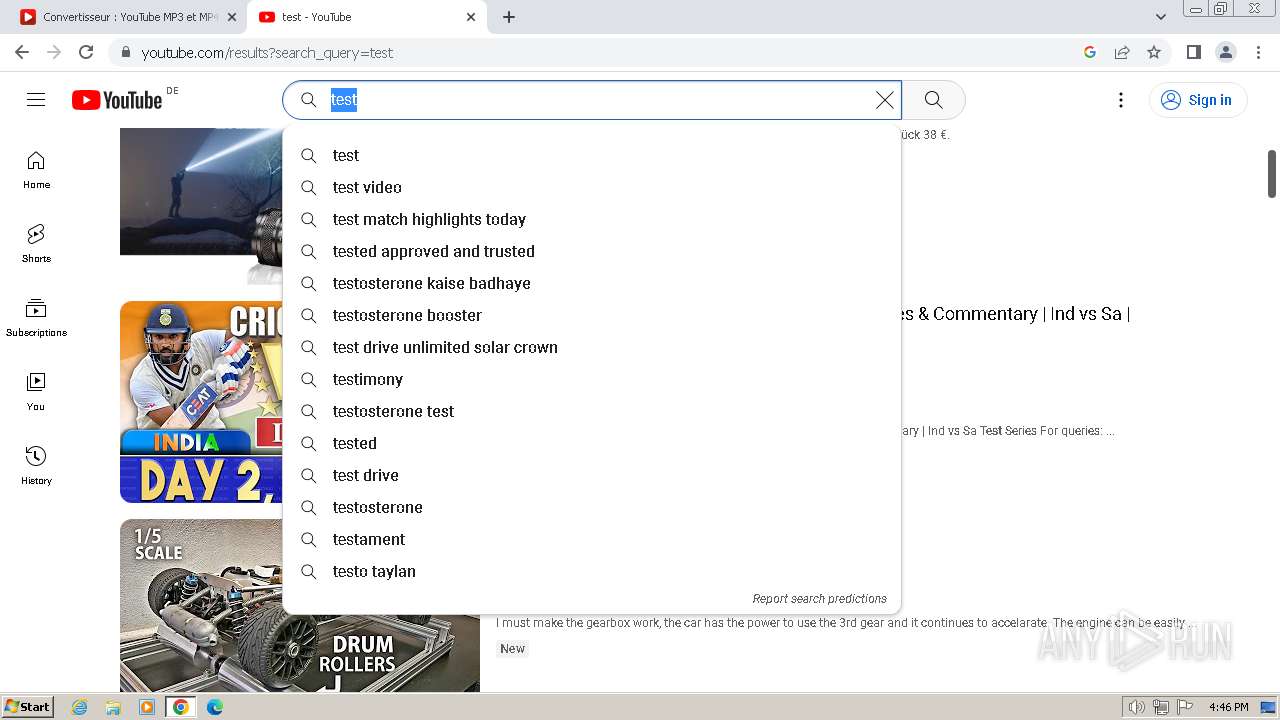Image resolution: width=1280 pixels, height=720 pixels.
Task: Open File Explorer from taskbar
Action: click(113, 707)
